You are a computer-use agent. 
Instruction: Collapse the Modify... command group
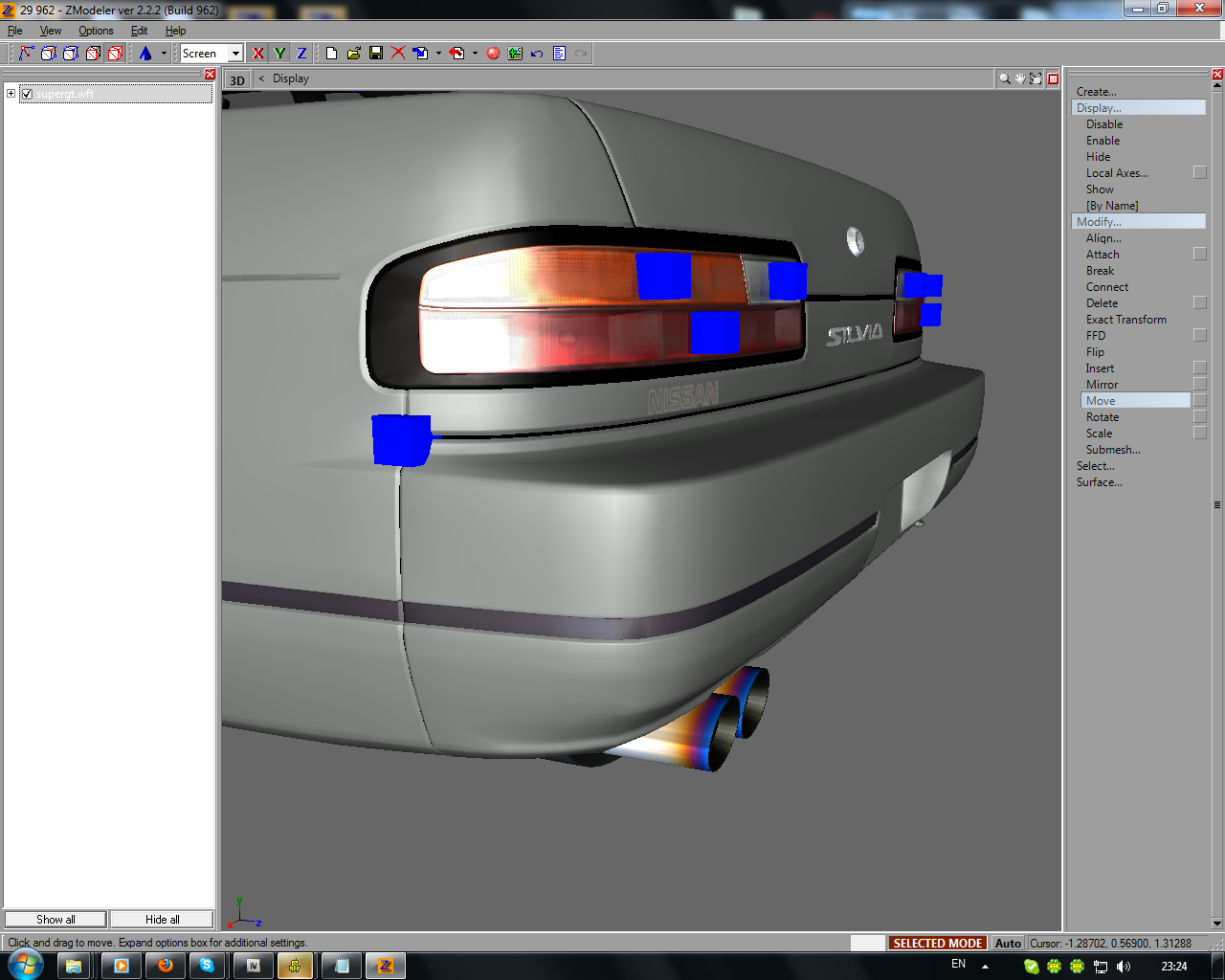[1138, 222]
